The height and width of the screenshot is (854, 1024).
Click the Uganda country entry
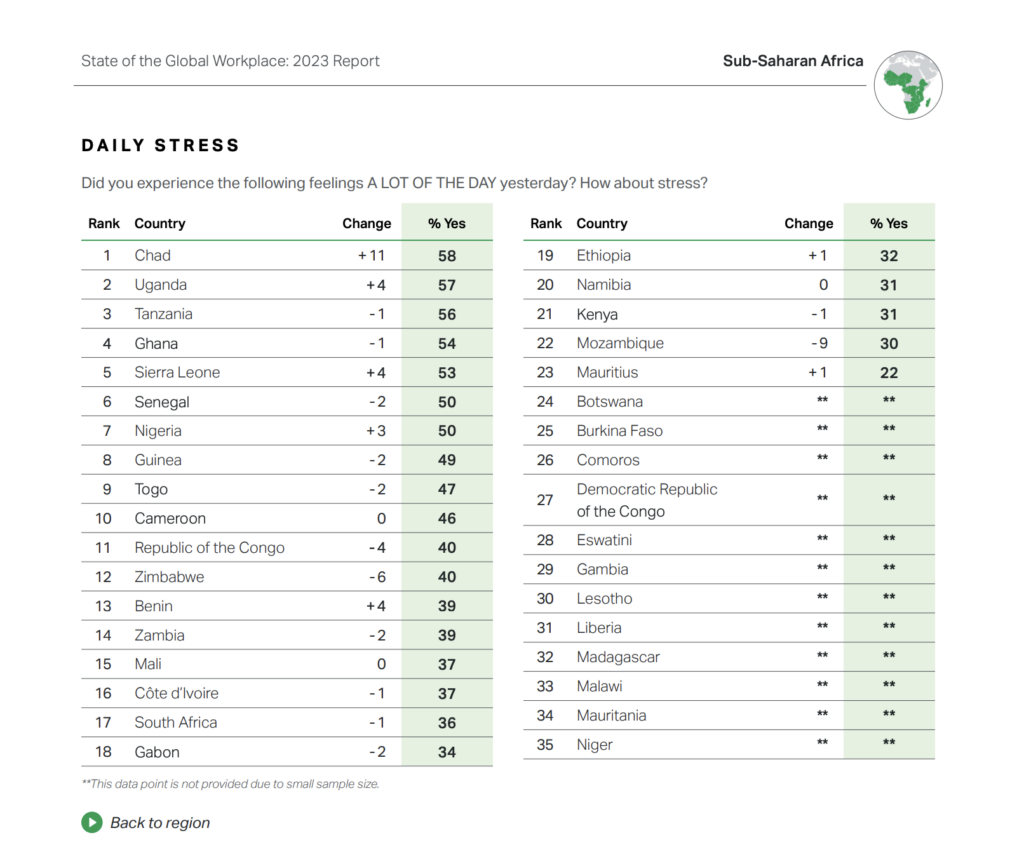click(161, 285)
